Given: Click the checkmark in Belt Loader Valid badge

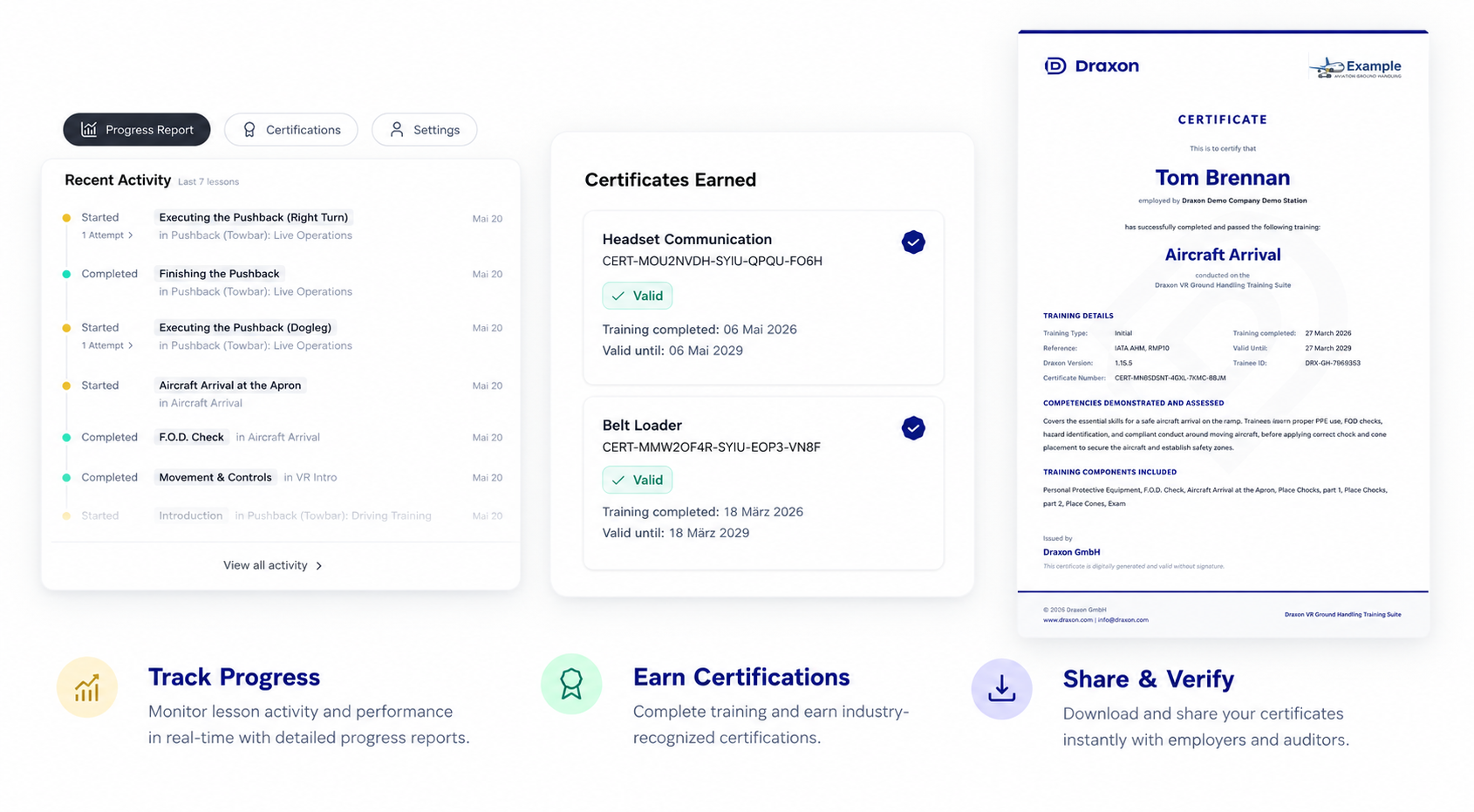Looking at the screenshot, I should (618, 480).
